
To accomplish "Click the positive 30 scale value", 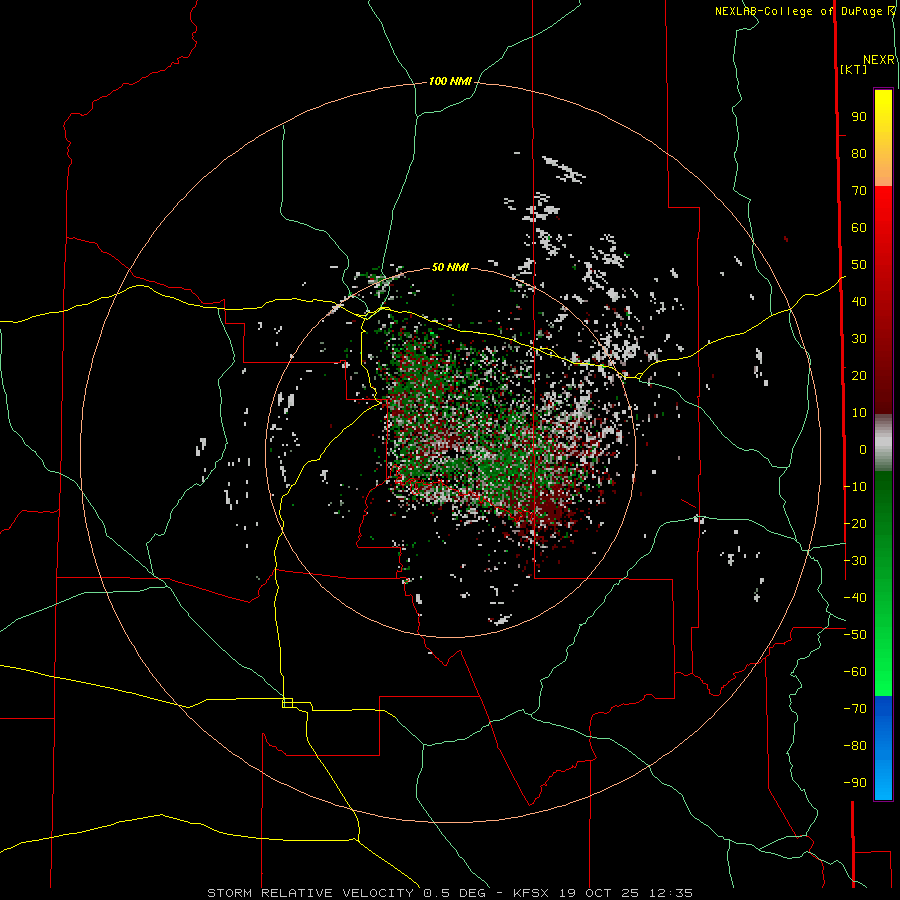I will (859, 339).
